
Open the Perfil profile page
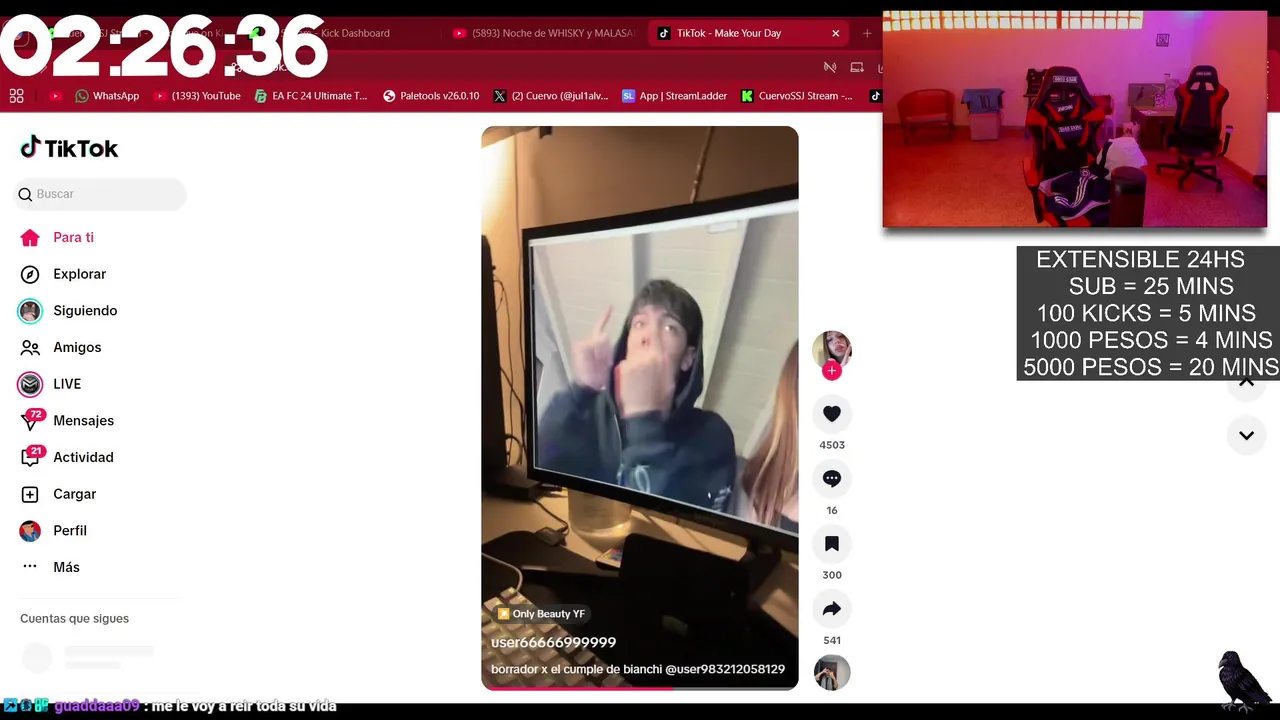click(x=53, y=531)
